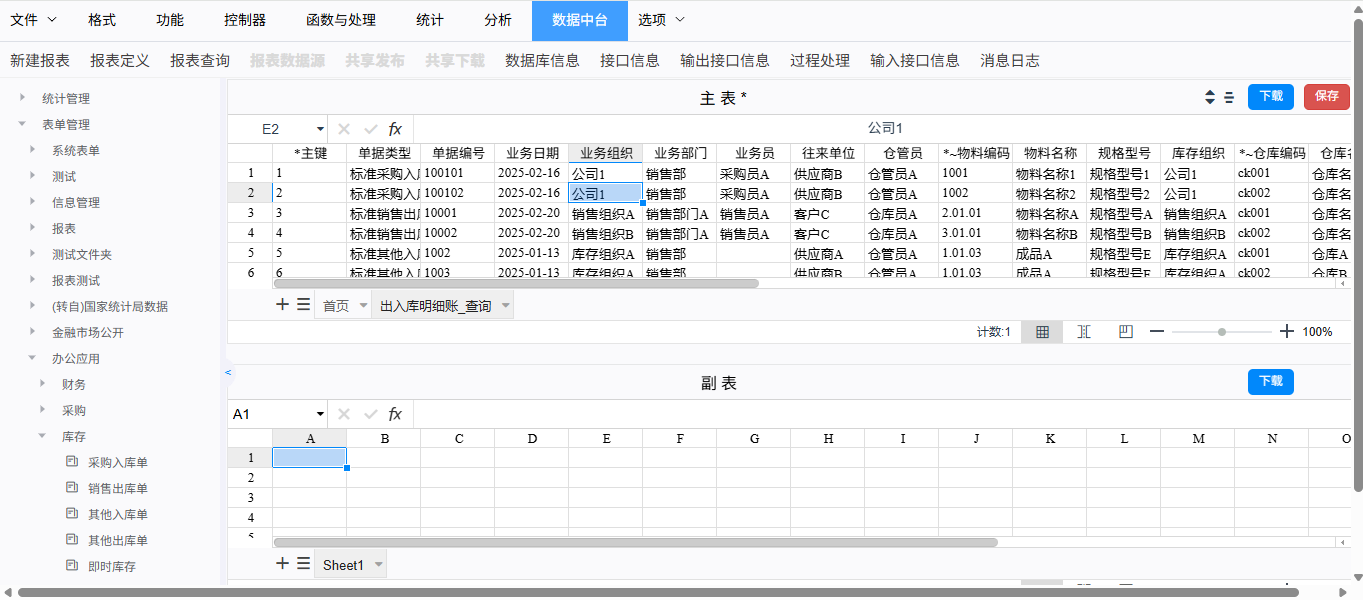
Task: Switch to normal grid view mode
Action: (1042, 332)
